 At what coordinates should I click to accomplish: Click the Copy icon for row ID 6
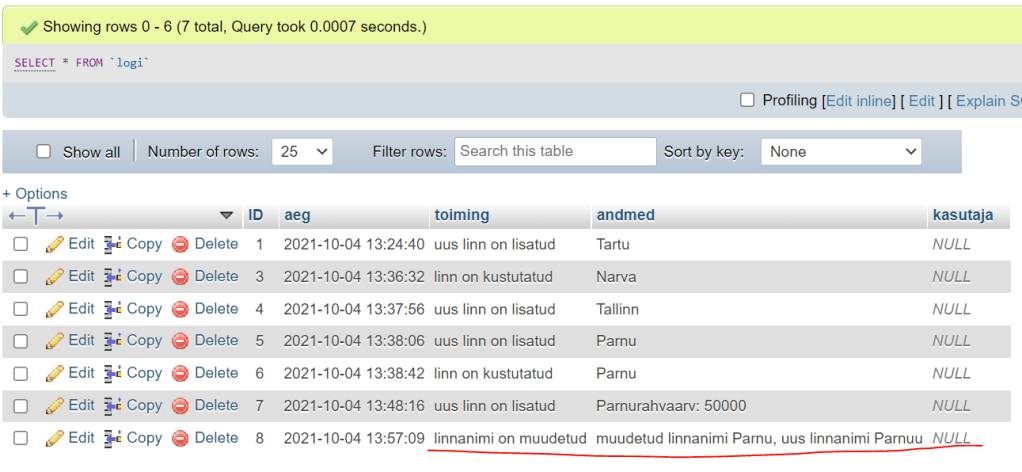(113, 373)
